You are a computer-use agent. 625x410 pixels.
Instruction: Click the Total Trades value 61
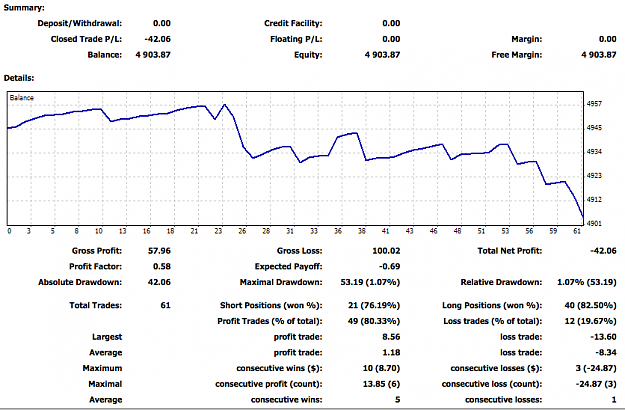click(165, 306)
